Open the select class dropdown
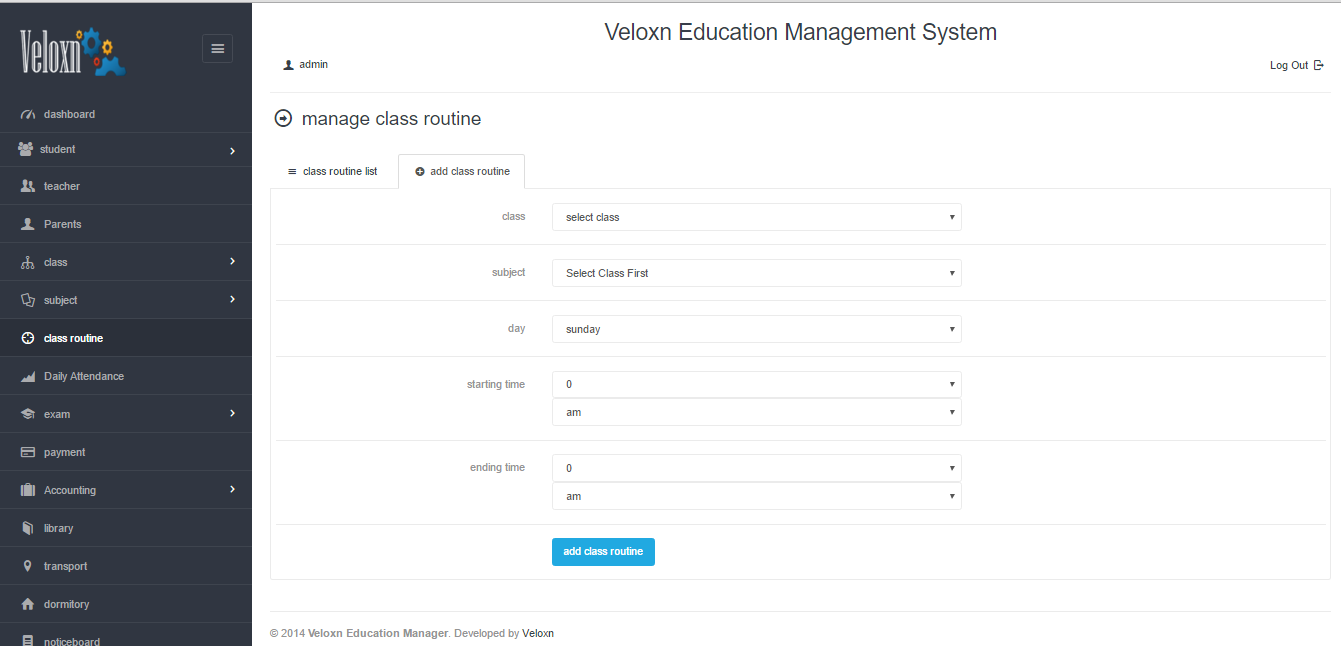Viewport: 1341px width, 646px height. [756, 217]
